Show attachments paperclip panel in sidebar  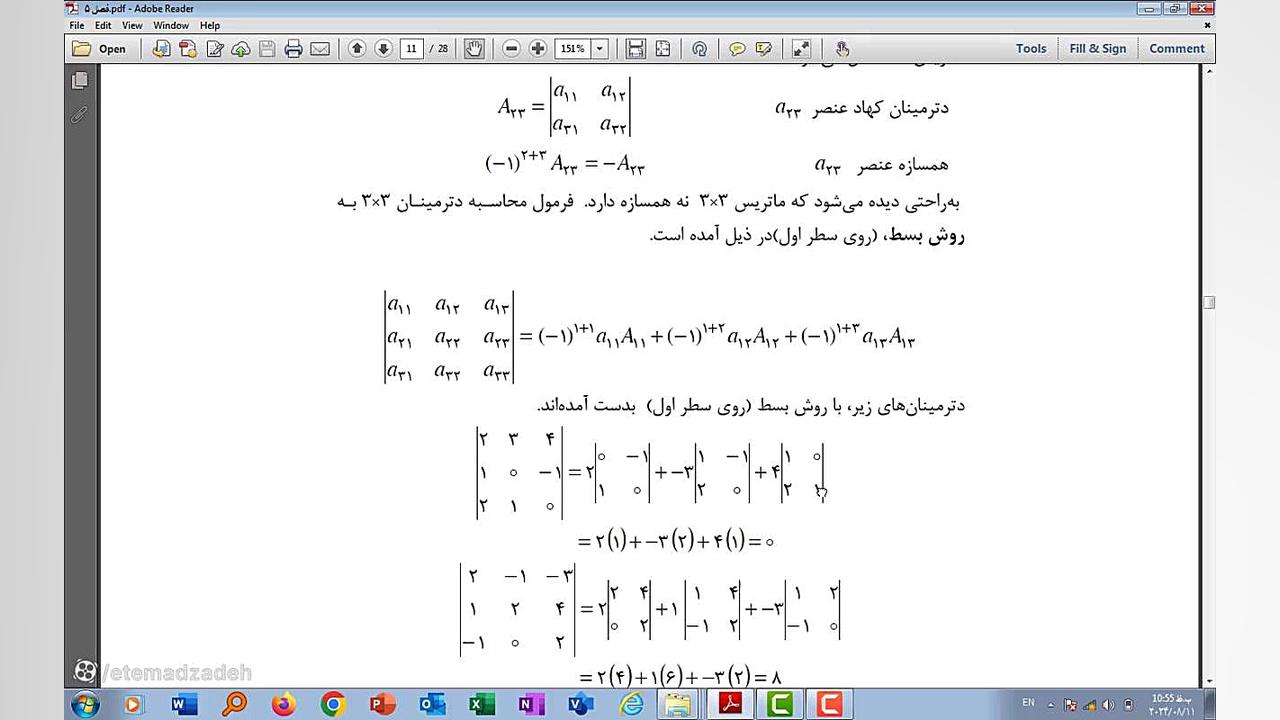point(80,115)
